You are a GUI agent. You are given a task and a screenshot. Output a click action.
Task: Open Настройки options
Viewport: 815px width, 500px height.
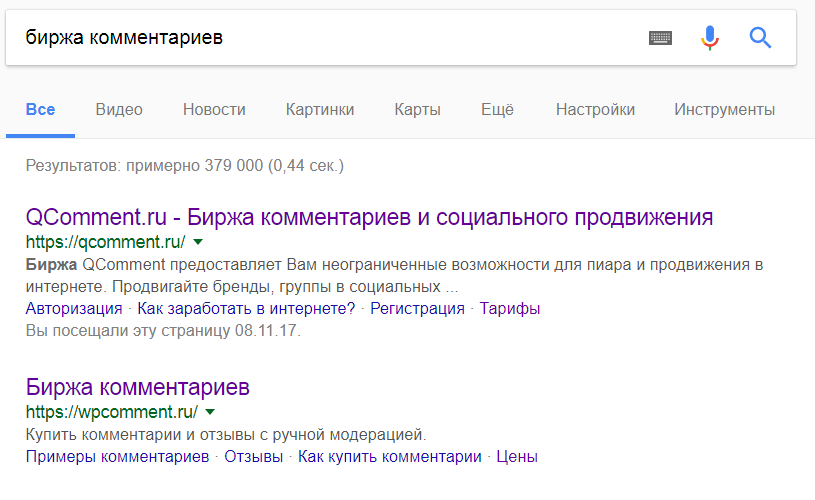(595, 110)
